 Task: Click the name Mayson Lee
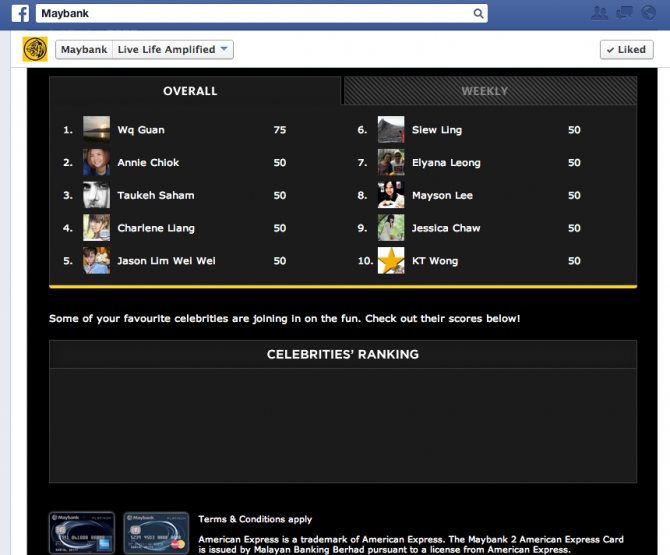[442, 196]
